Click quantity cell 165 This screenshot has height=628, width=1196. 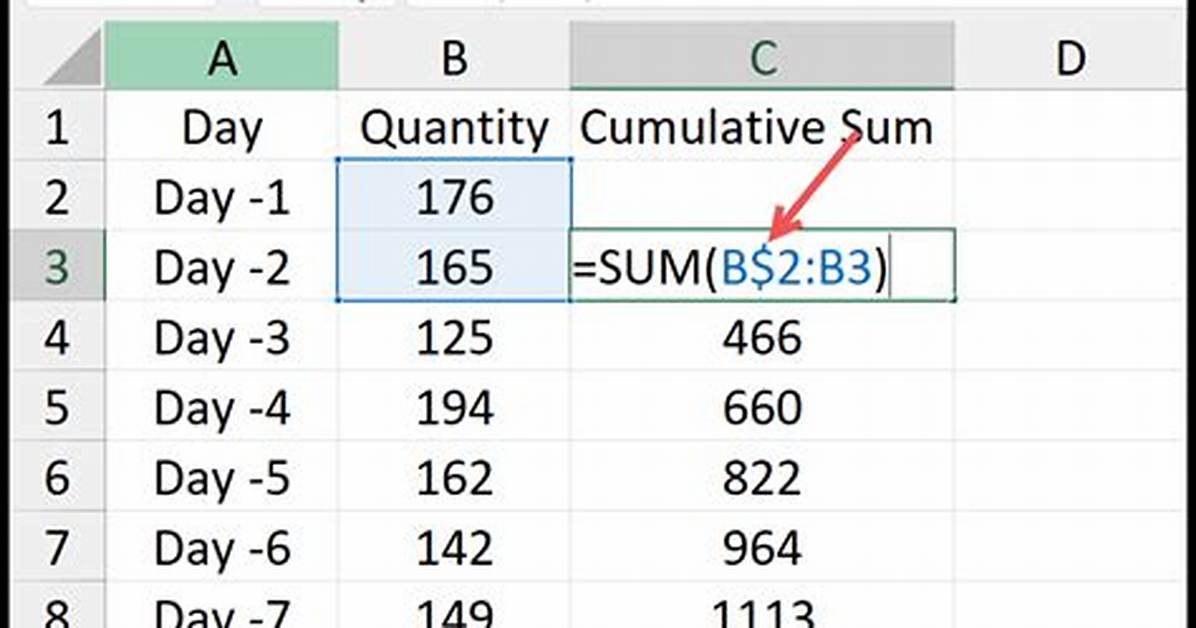point(454,266)
